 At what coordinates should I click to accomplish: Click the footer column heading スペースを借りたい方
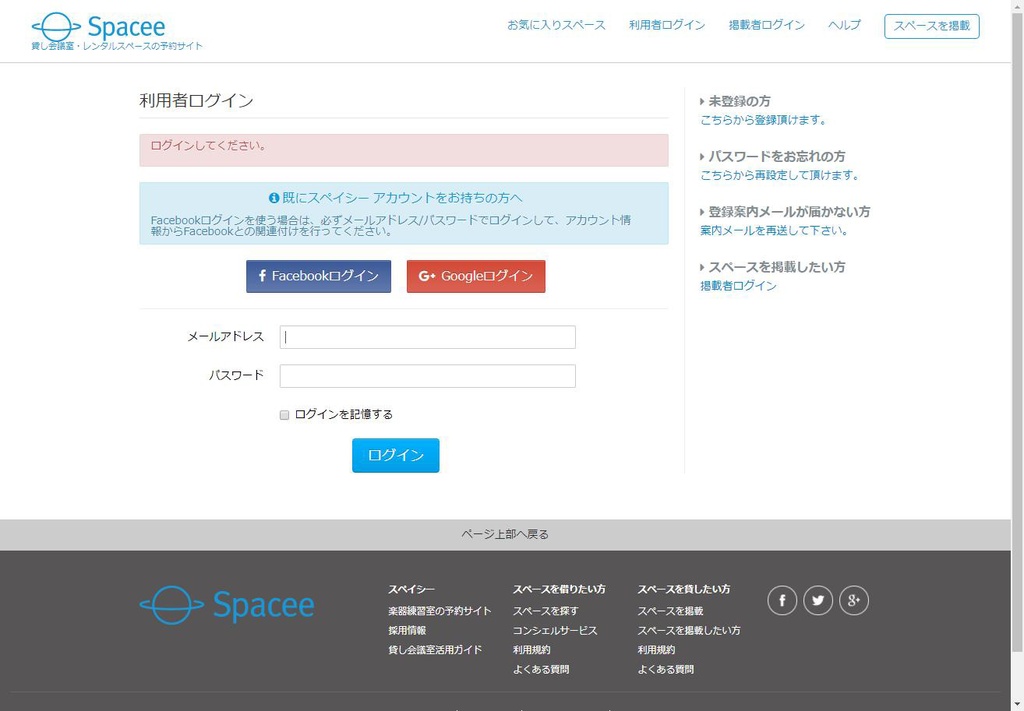coord(559,590)
